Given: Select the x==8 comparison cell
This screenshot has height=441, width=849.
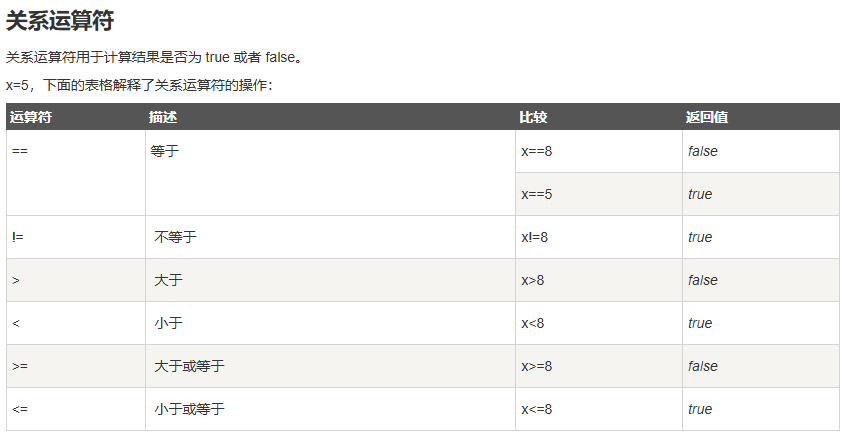Looking at the screenshot, I should point(537,152).
